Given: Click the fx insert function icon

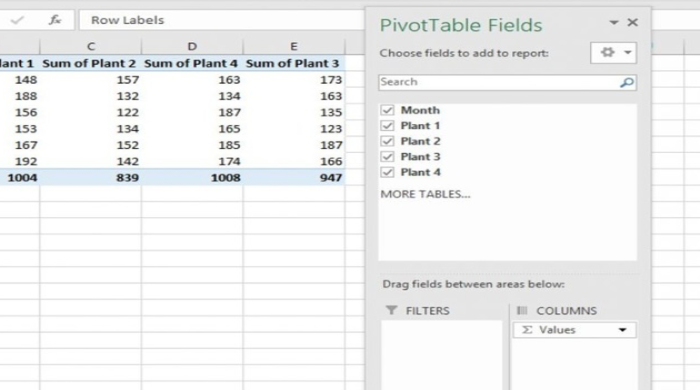Looking at the screenshot, I should tap(55, 20).
